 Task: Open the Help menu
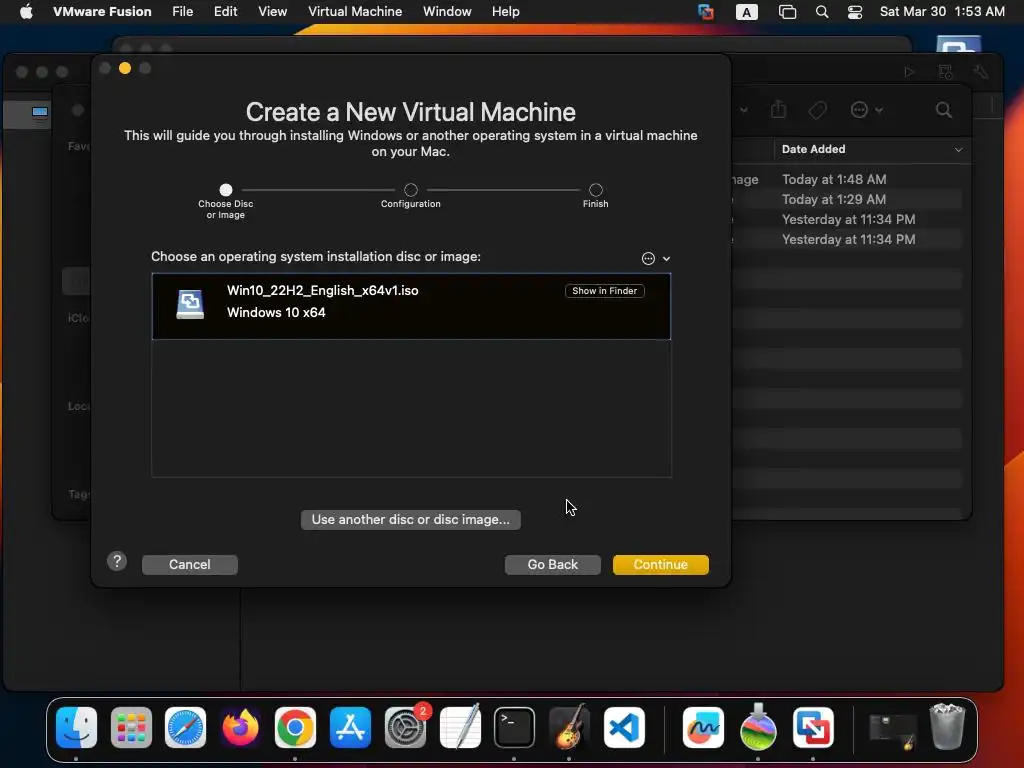coord(505,12)
